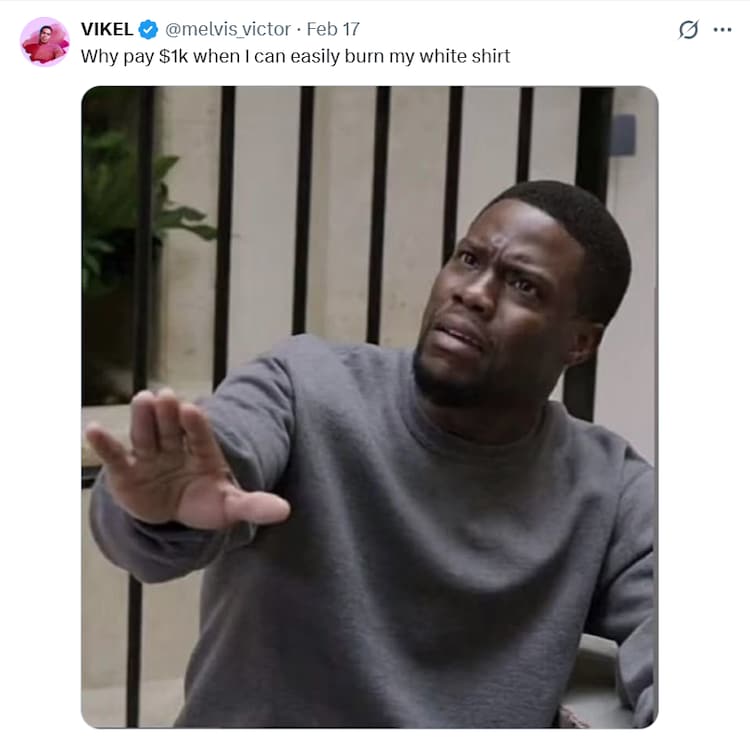Click the gray wall device in the photo's corner
This screenshot has width=750, height=741.
622,135
